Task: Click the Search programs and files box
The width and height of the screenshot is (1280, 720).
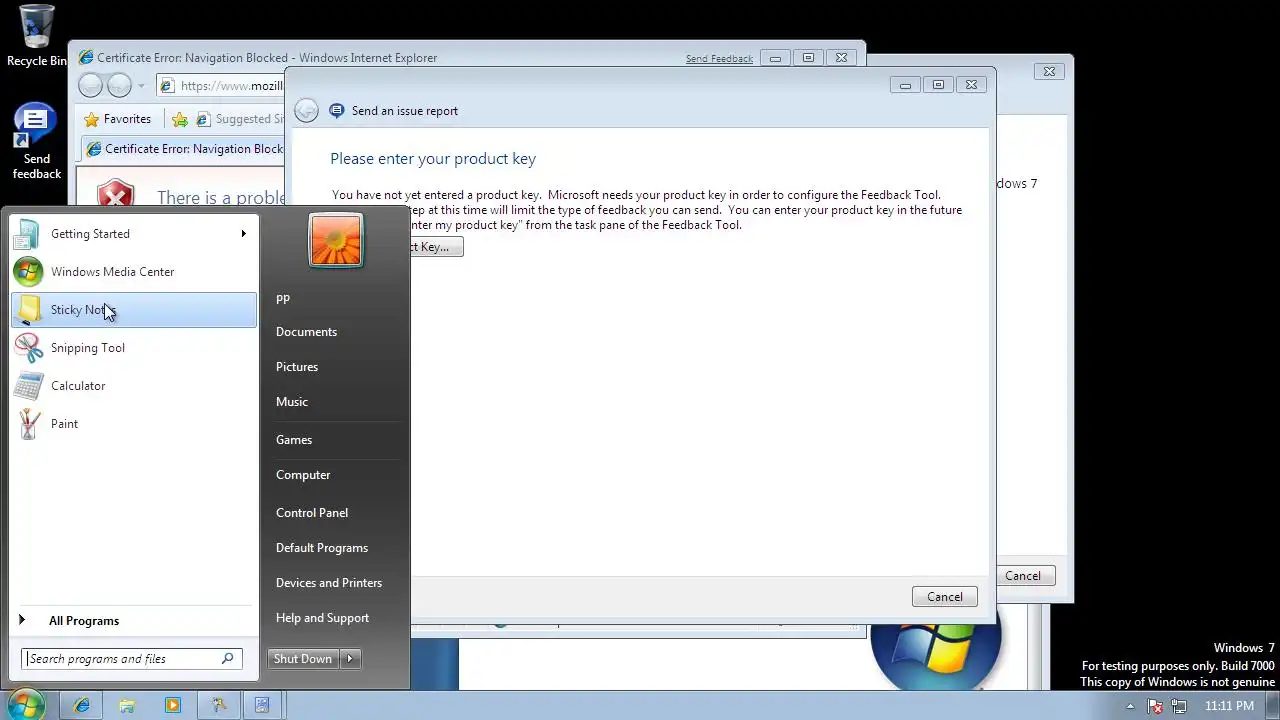Action: (131, 659)
